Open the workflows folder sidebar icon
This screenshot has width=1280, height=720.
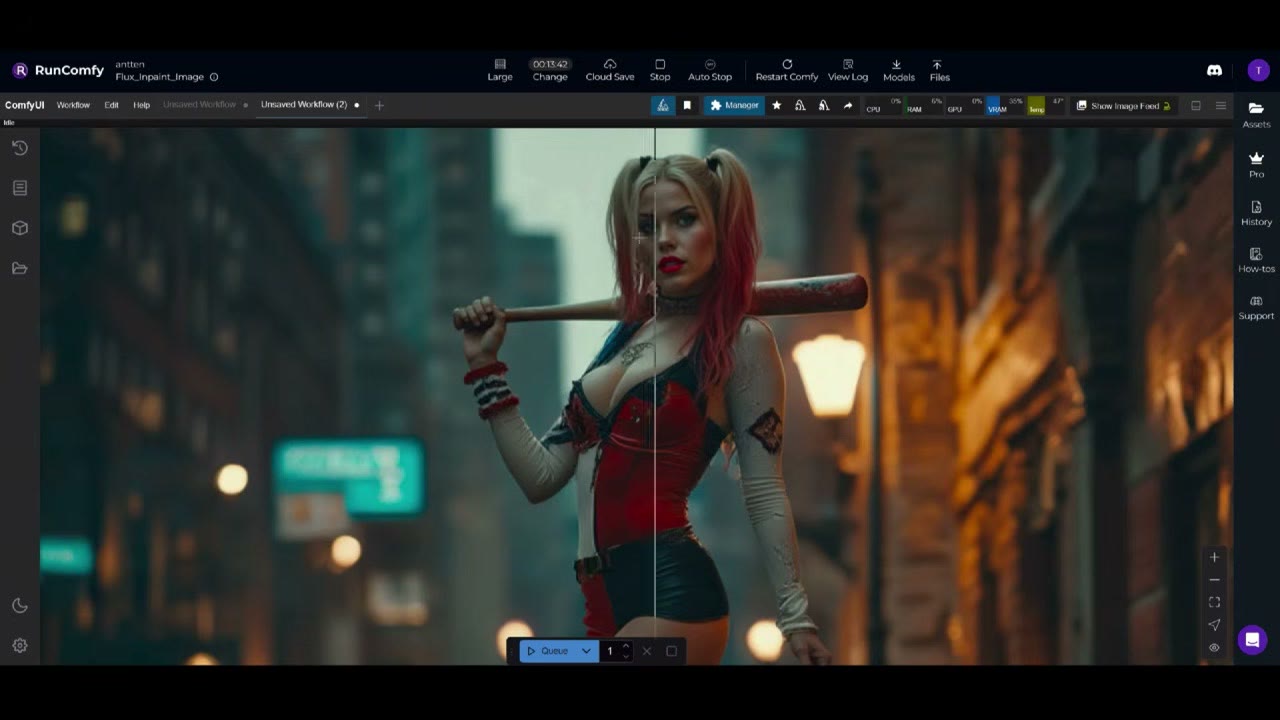[19, 268]
